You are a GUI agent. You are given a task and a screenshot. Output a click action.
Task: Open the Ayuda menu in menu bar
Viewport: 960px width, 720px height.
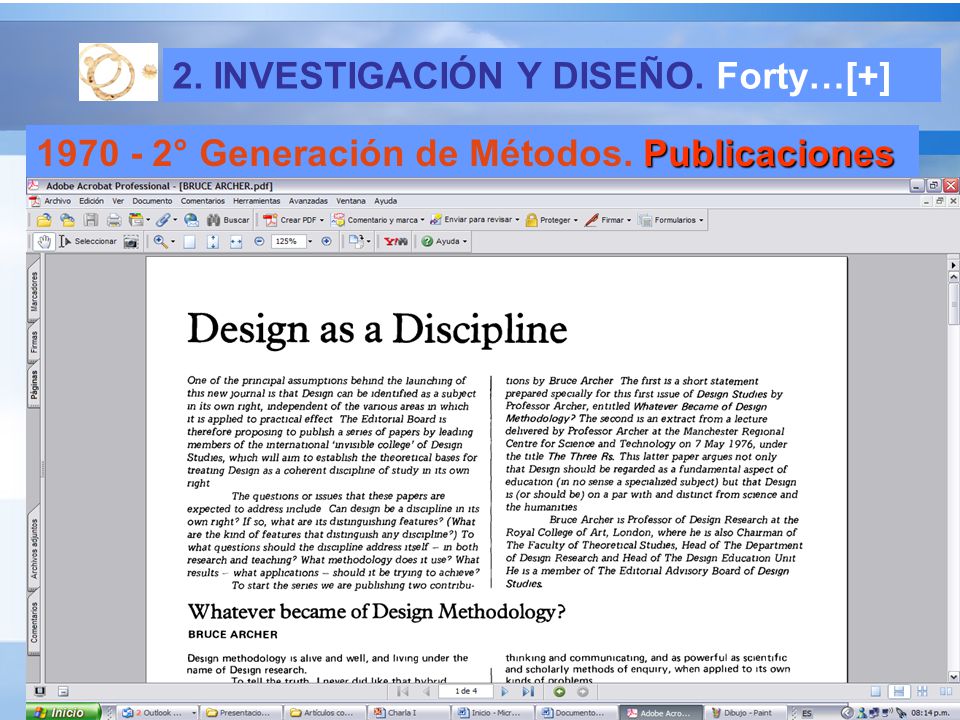click(386, 201)
